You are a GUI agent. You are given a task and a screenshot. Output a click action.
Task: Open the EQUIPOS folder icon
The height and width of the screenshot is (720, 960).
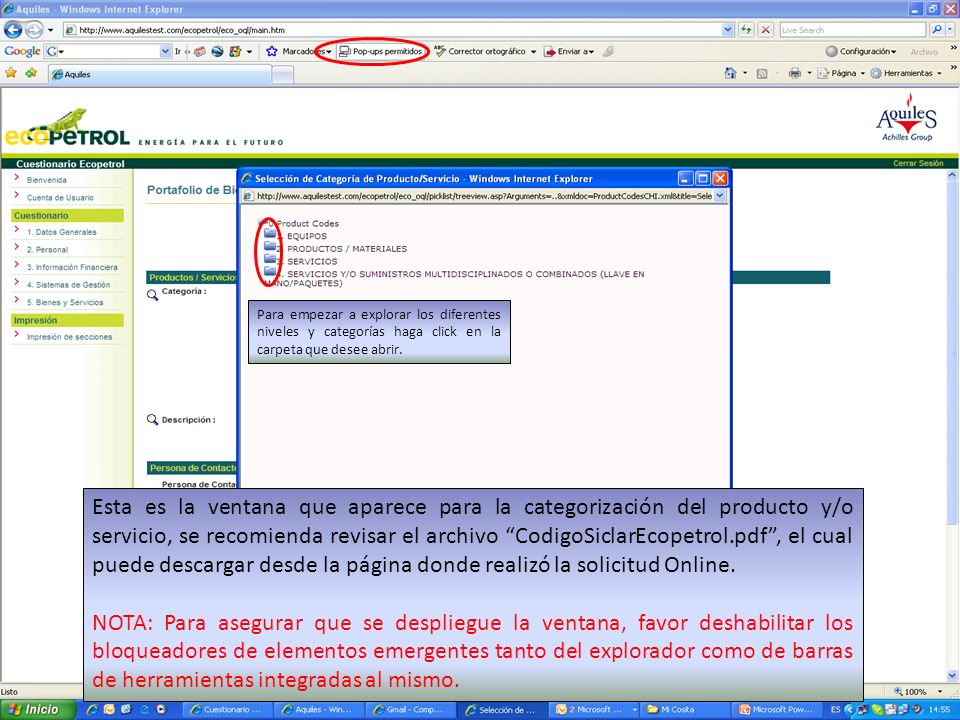[x=269, y=233]
